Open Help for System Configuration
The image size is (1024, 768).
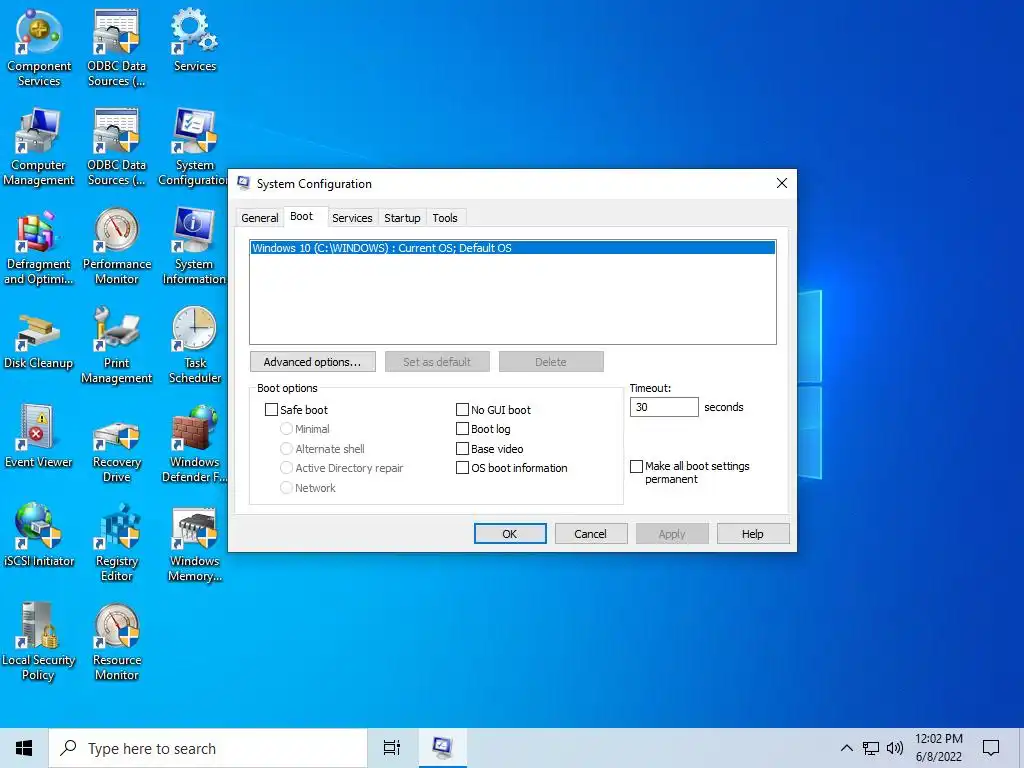click(752, 534)
